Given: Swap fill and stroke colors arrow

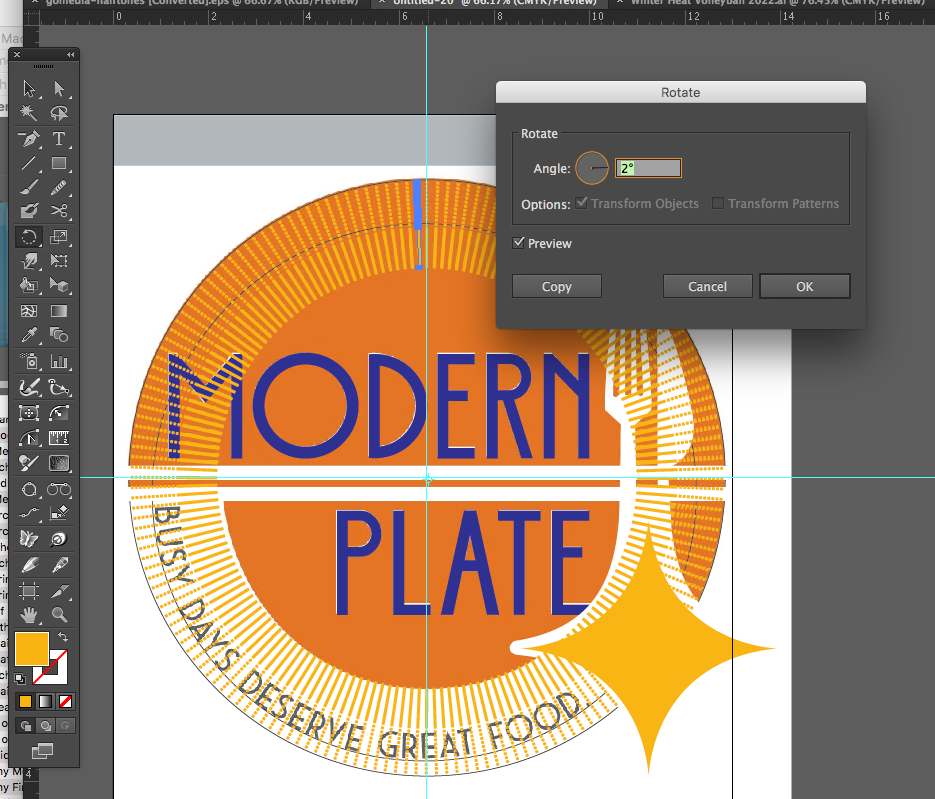Looking at the screenshot, I should pos(63,636).
